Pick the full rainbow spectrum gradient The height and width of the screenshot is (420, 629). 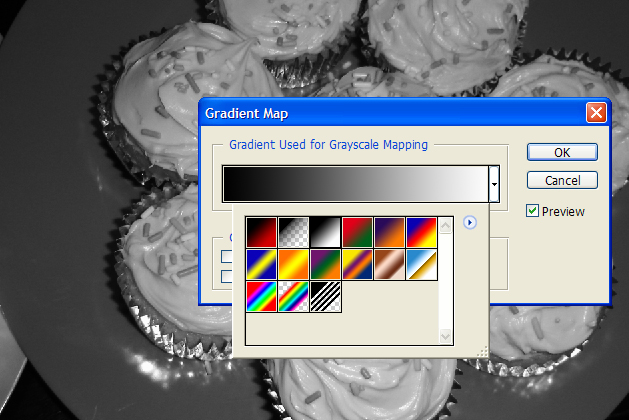click(x=262, y=296)
